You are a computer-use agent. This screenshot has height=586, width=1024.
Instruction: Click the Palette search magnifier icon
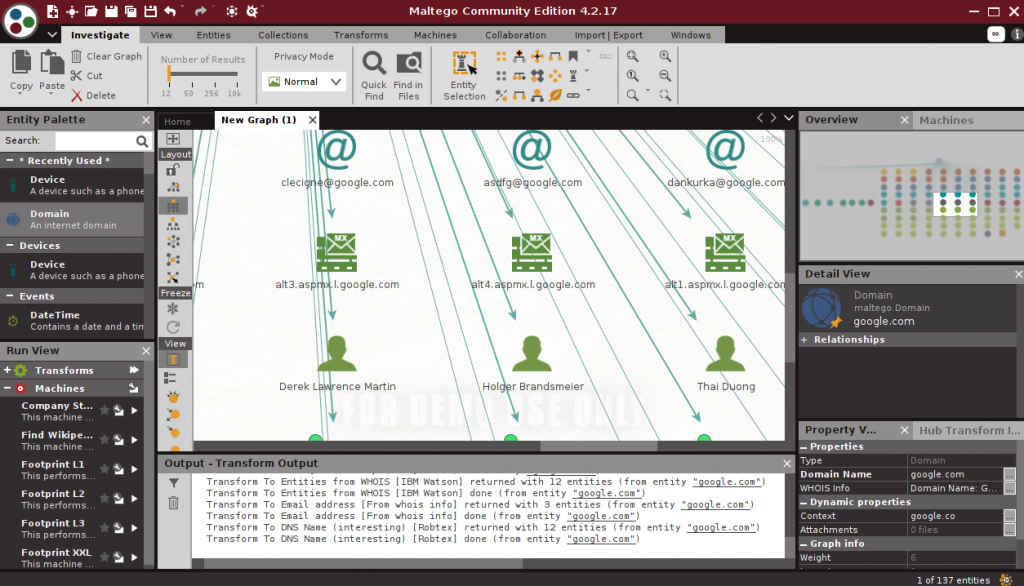142,140
